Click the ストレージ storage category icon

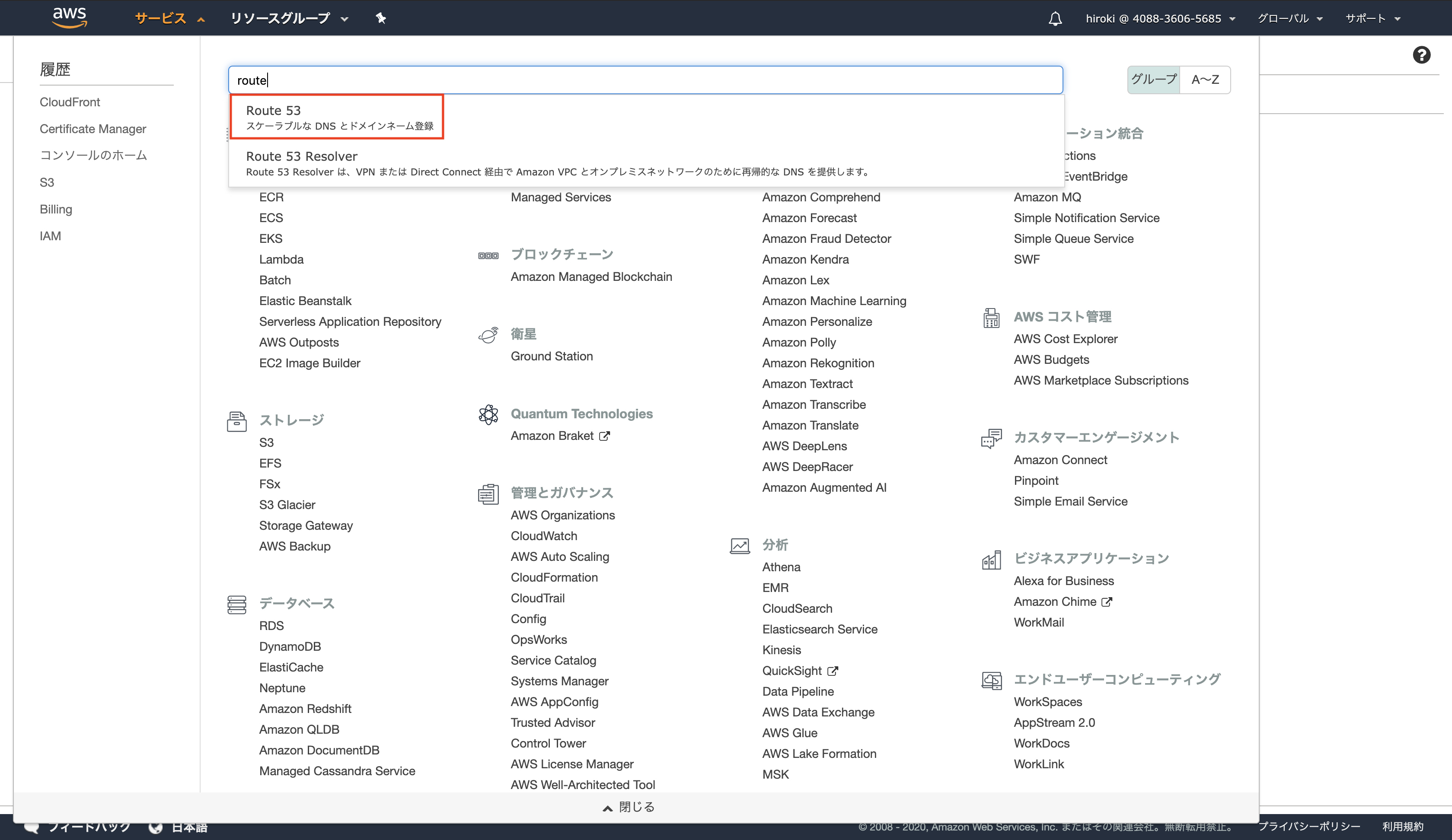tap(236, 421)
